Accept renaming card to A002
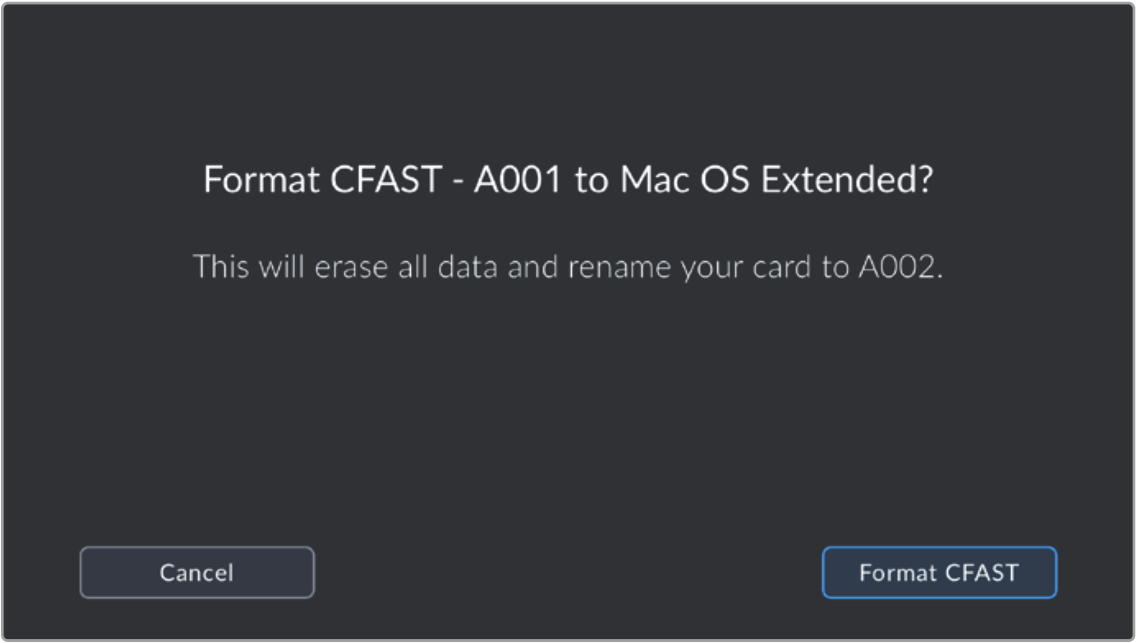Screen dimensions: 1137x643 [938, 572]
